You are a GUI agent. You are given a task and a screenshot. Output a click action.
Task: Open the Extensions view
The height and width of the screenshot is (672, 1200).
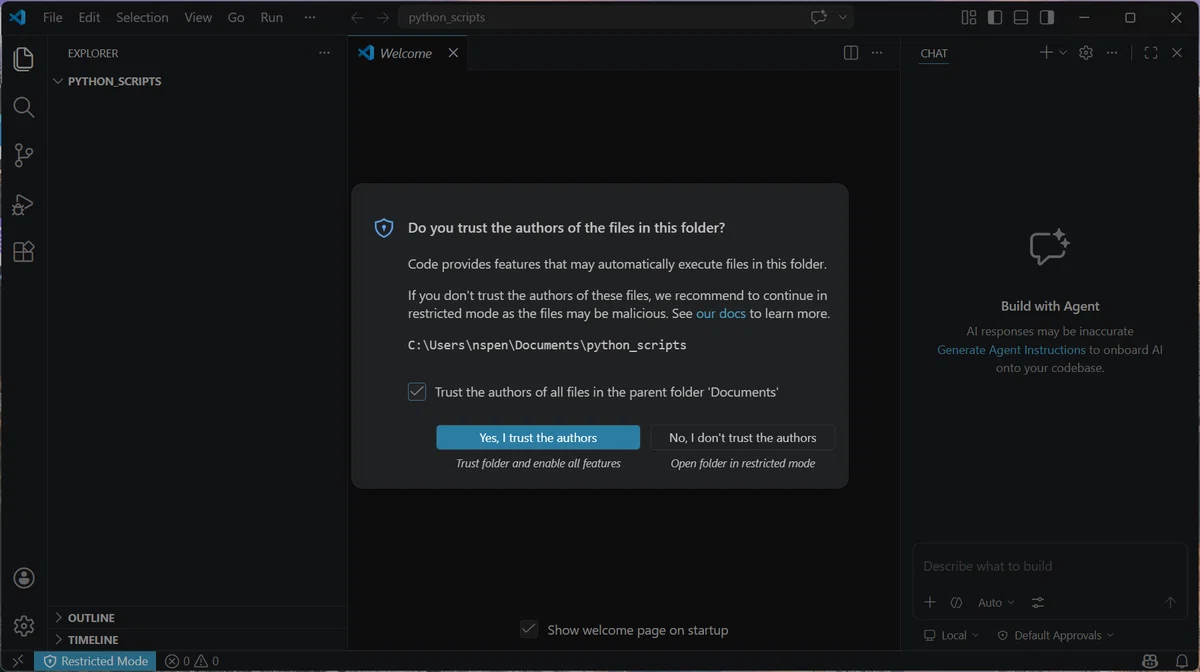point(24,252)
